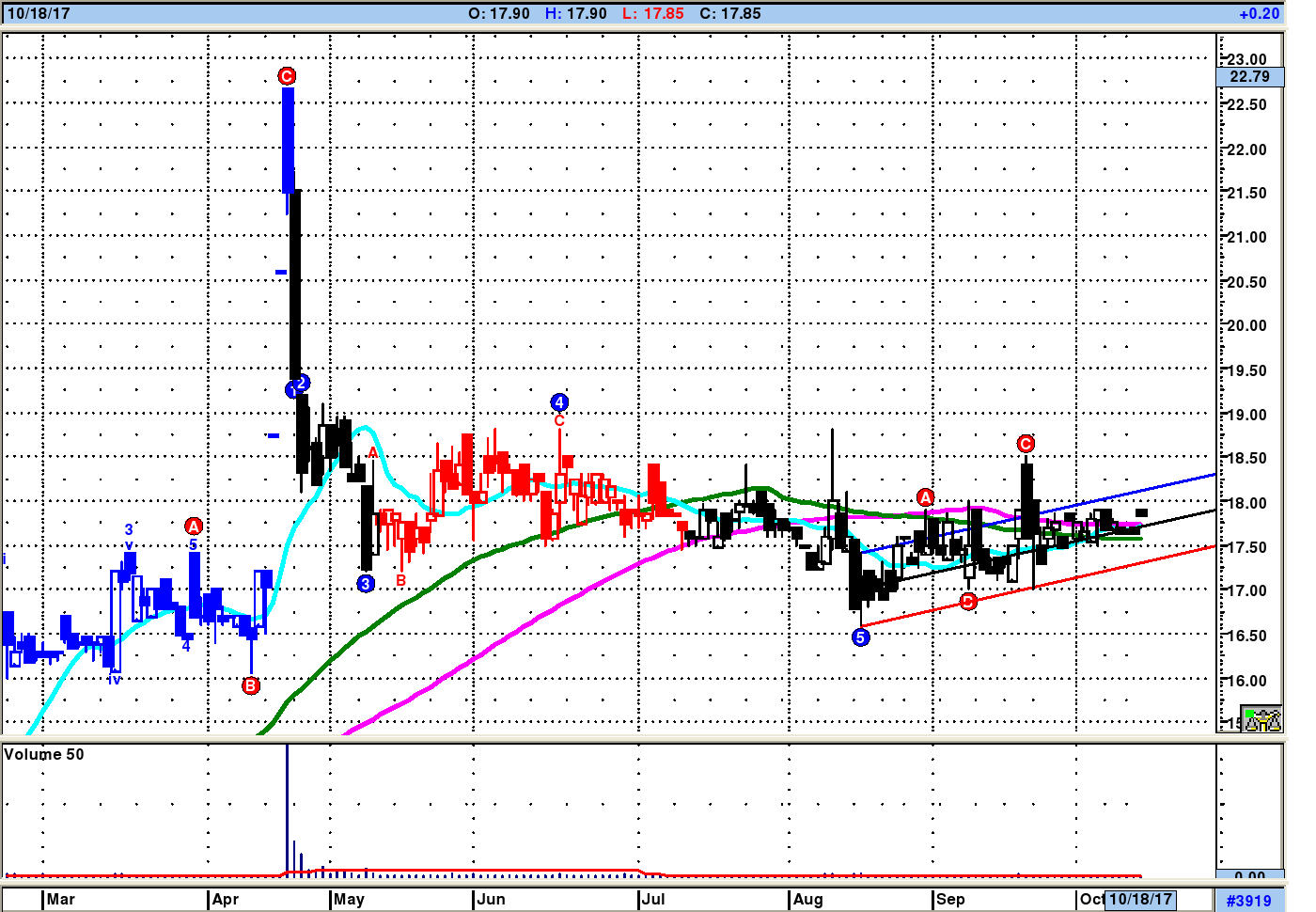Click red circled marker on lower red trendline

tap(968, 602)
